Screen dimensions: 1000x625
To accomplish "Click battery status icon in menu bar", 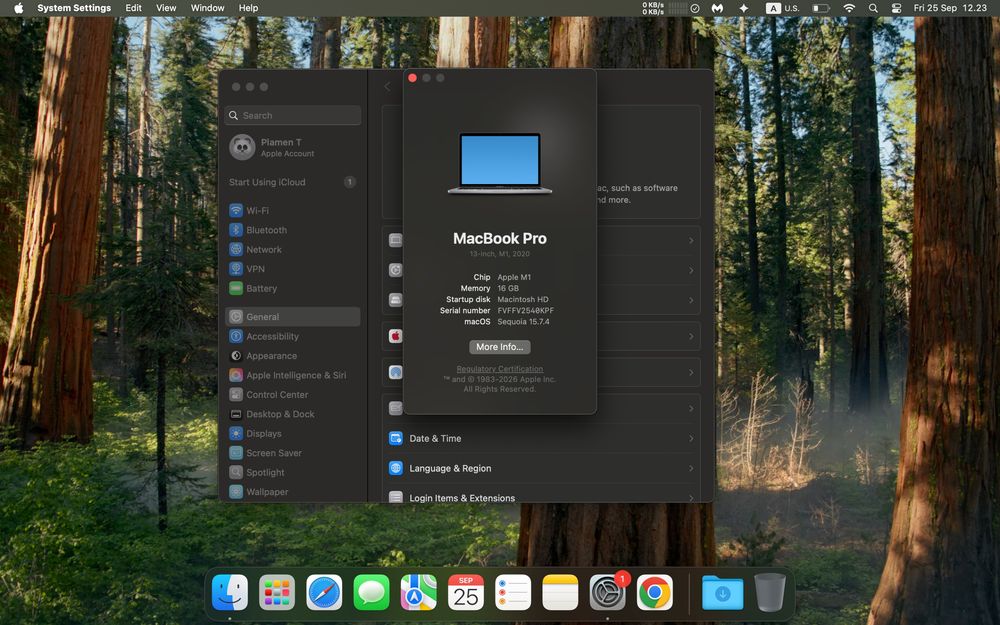I will 821,8.
